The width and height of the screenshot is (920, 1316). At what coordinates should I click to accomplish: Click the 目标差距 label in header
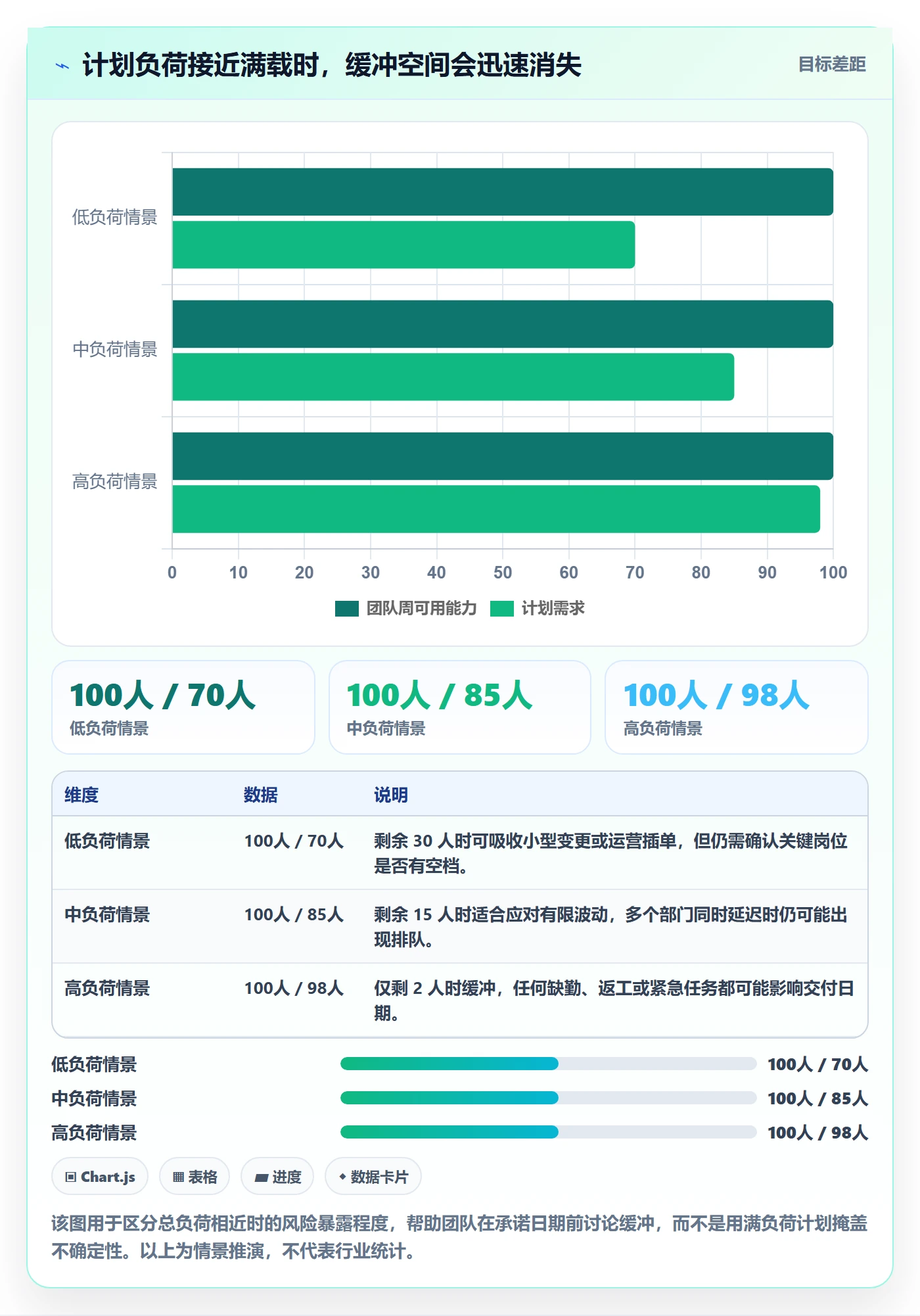coord(831,64)
